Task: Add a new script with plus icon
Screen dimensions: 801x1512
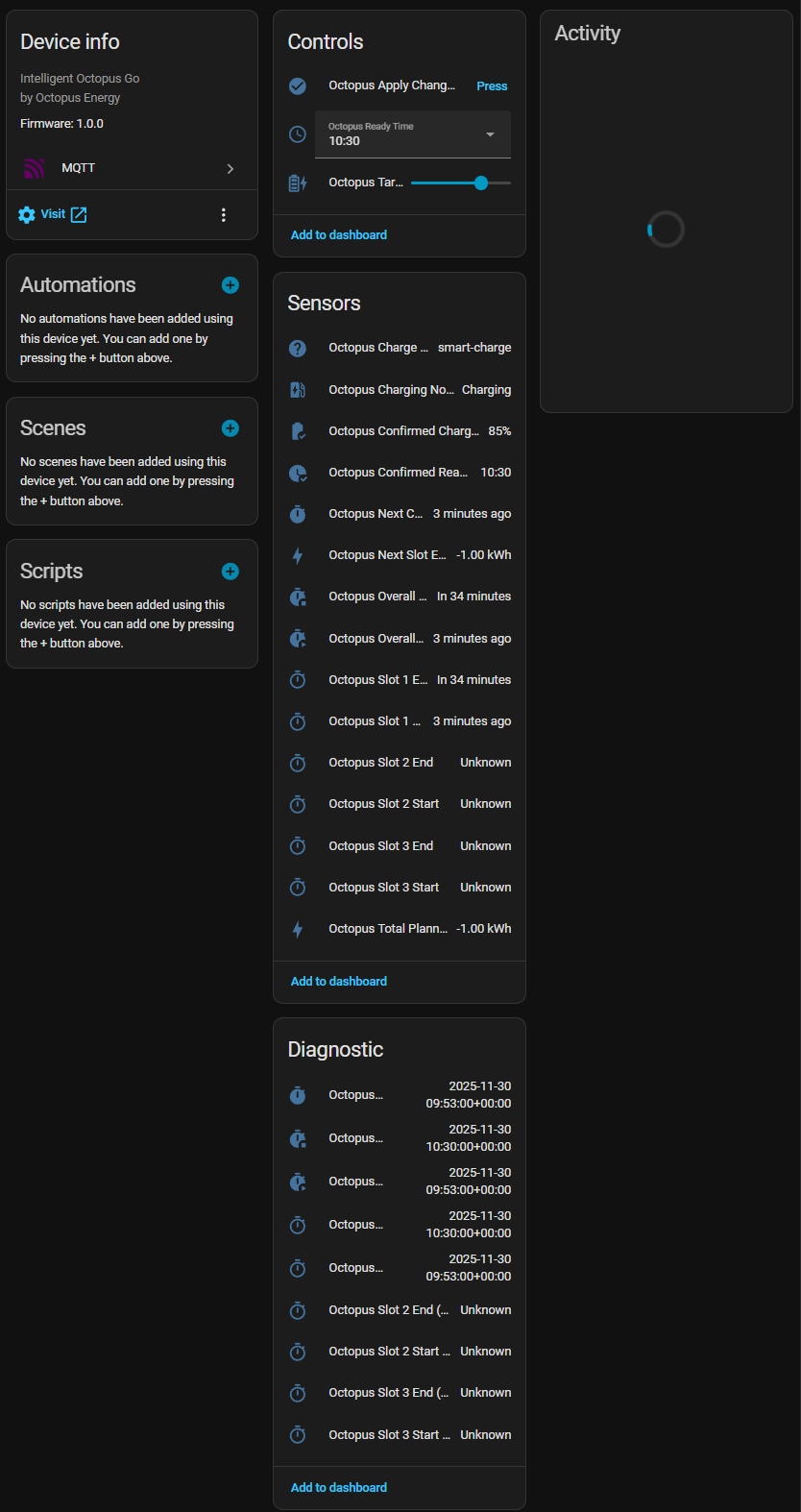Action: pos(231,572)
